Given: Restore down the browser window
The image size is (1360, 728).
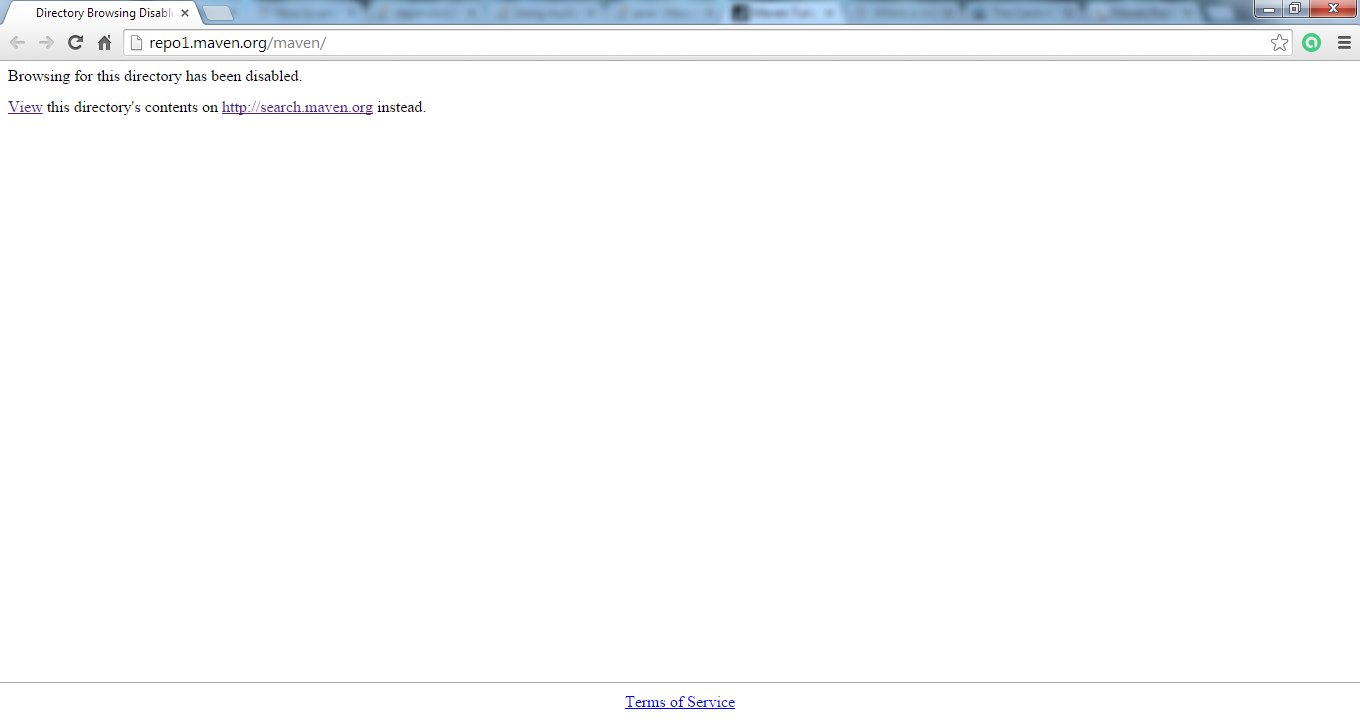Looking at the screenshot, I should pos(1295,9).
